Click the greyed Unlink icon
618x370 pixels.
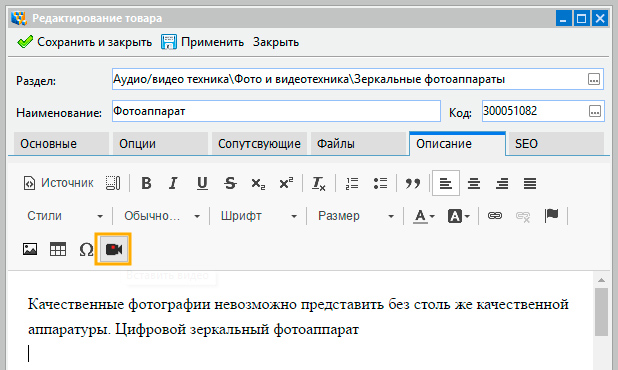(523, 216)
